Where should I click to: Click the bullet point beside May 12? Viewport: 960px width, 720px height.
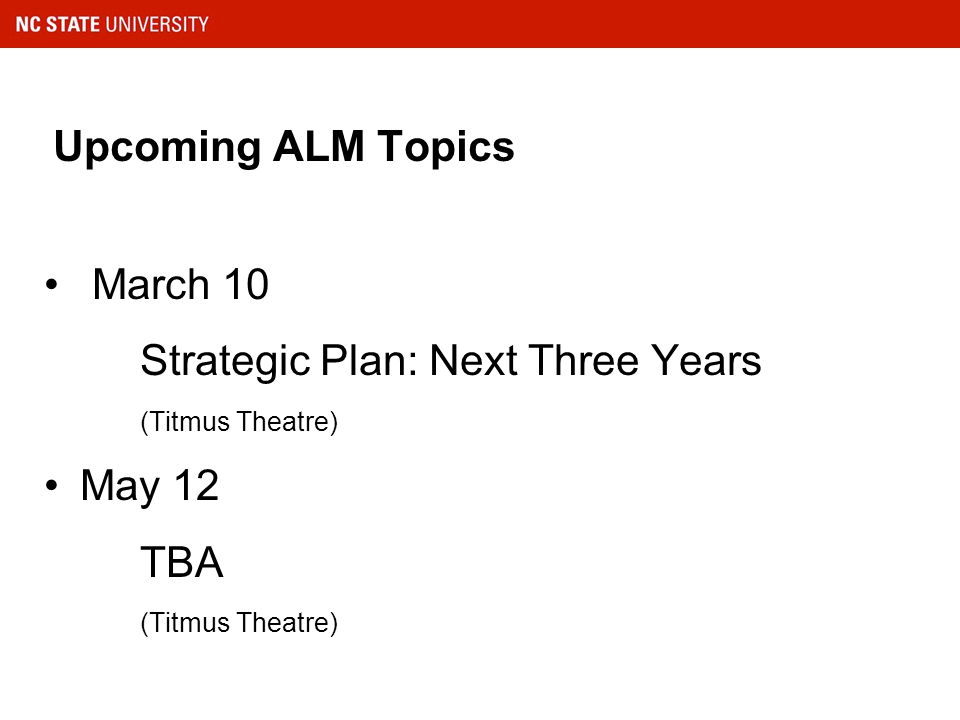click(x=51, y=485)
